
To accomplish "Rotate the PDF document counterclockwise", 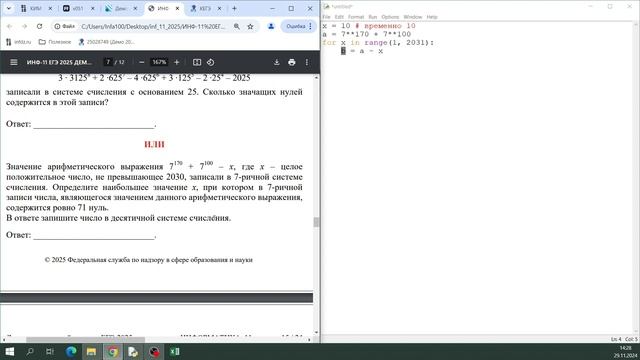I will [x=210, y=62].
